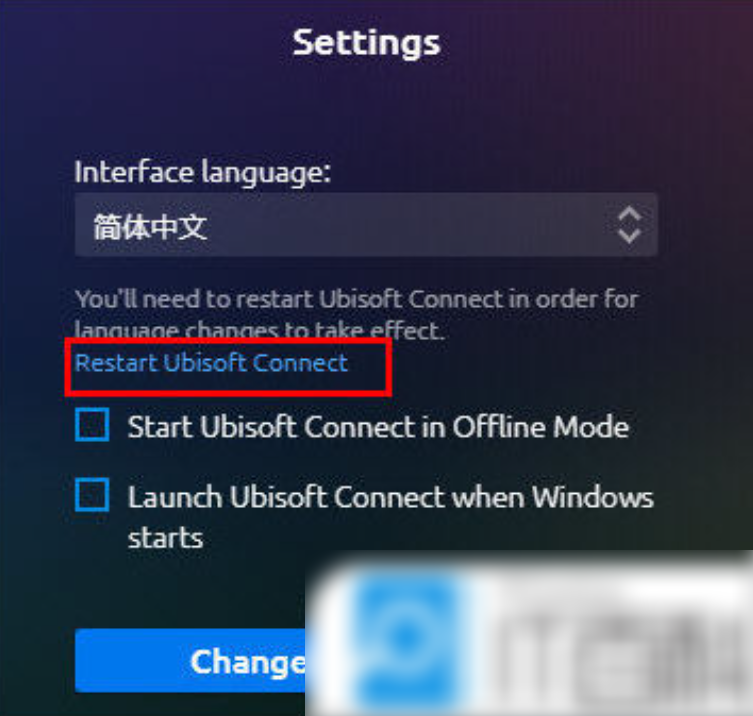Screen dimensions: 753x716
Task: Click the Interface language label
Action: pyautogui.click(x=203, y=172)
